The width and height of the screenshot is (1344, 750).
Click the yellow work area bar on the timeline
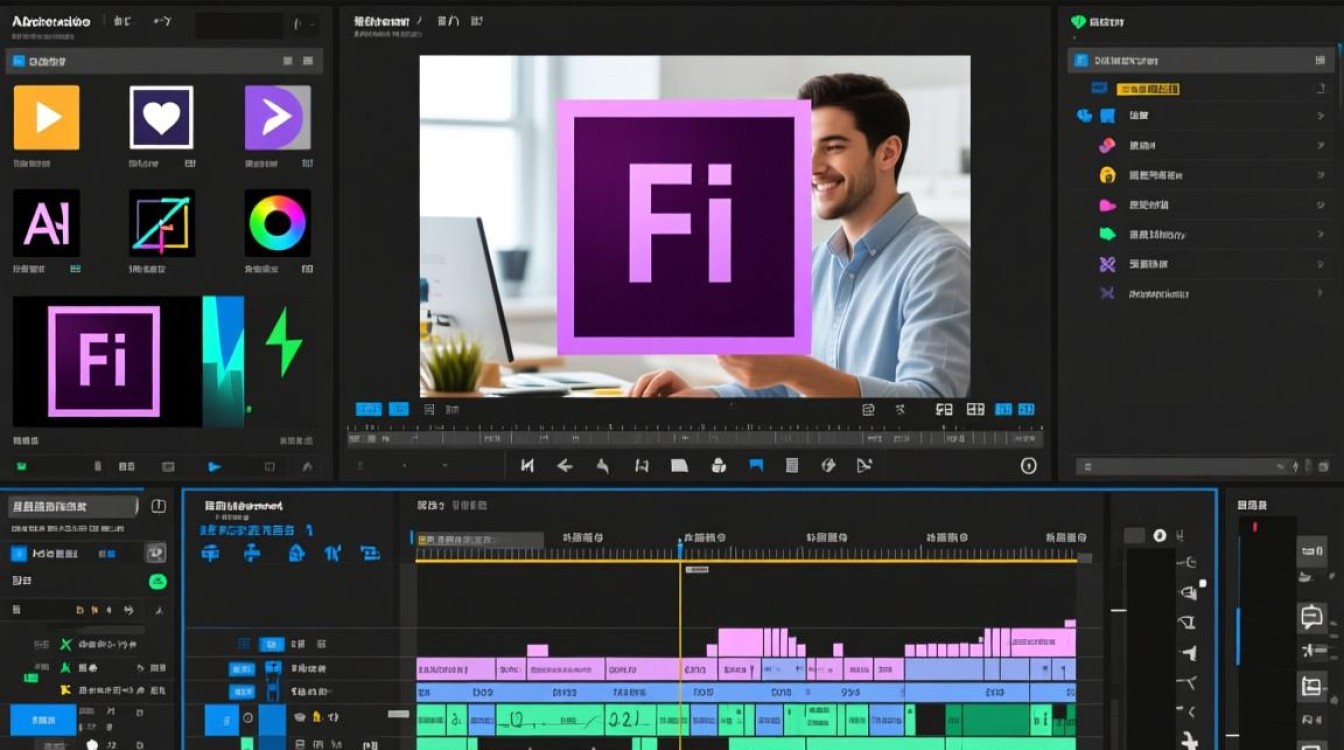[x=746, y=560]
